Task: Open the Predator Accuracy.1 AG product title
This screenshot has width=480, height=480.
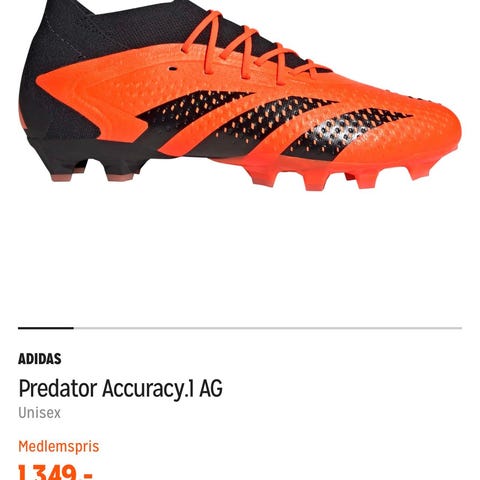Action: pos(120,389)
